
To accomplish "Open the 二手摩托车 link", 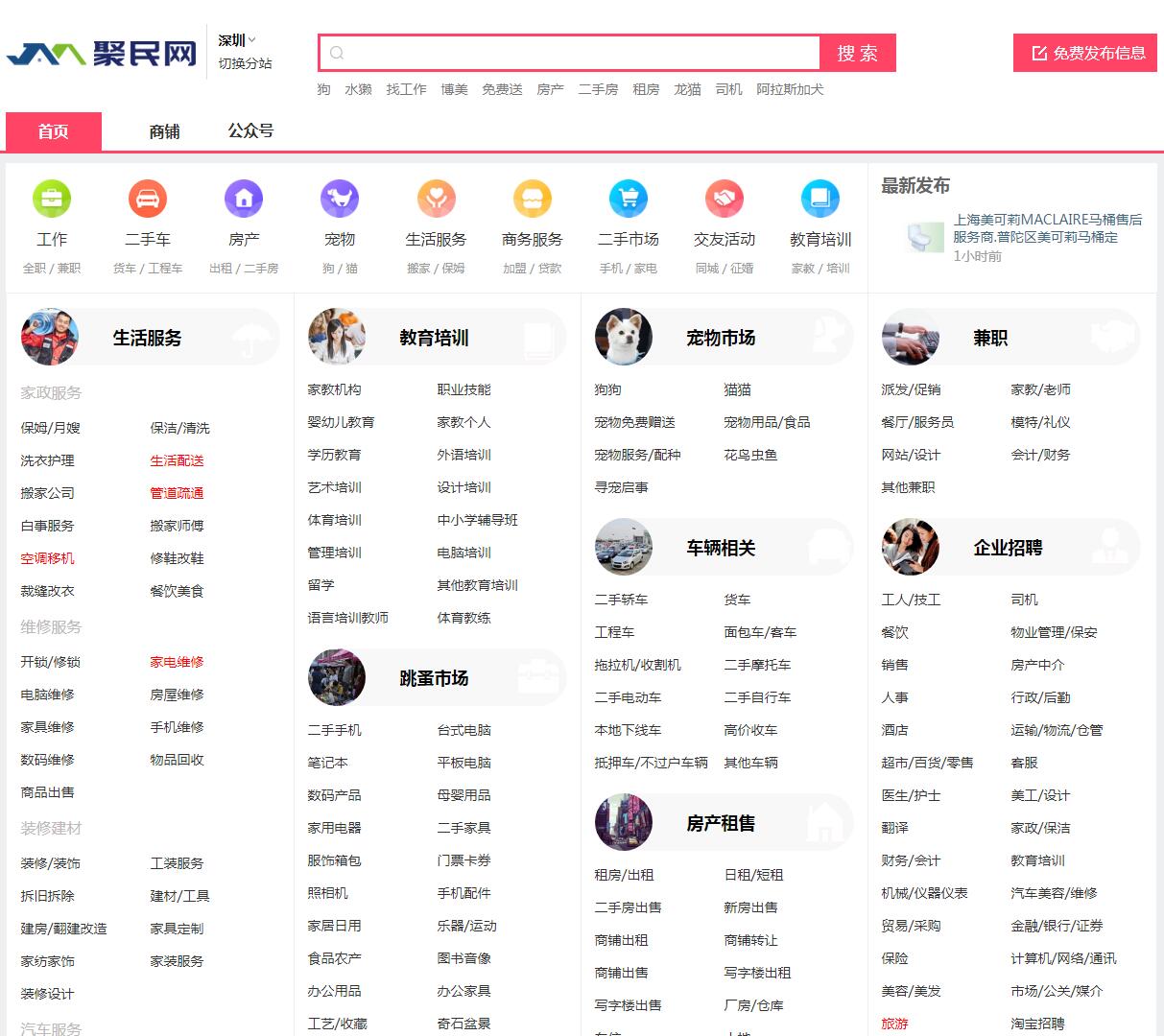I will [757, 665].
